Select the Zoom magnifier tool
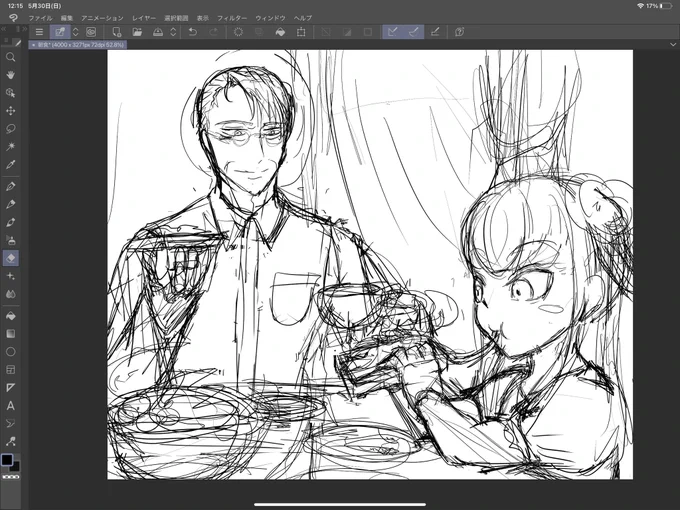 10,57
